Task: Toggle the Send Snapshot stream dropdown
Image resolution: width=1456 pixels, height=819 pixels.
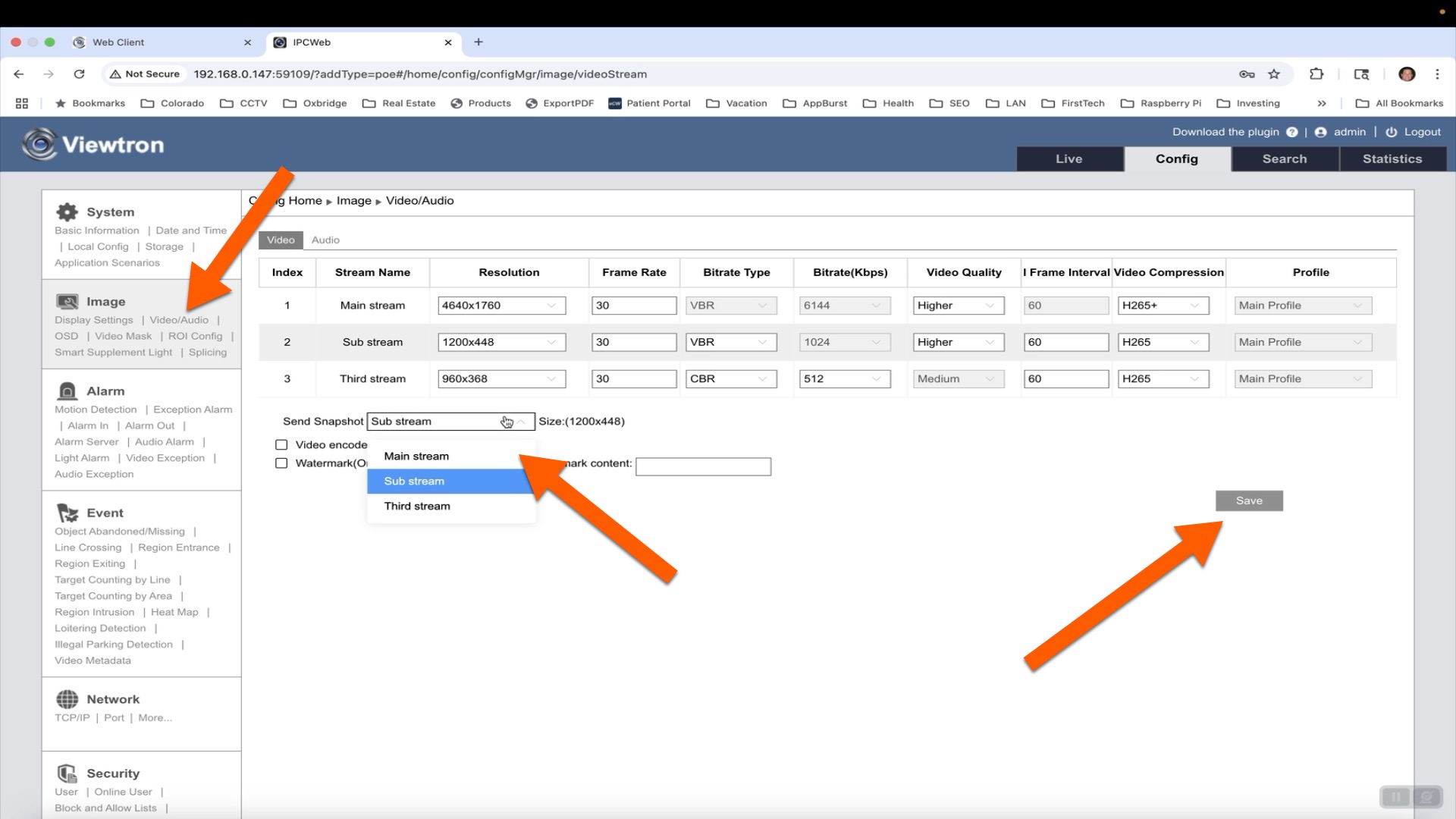Action: coord(450,422)
